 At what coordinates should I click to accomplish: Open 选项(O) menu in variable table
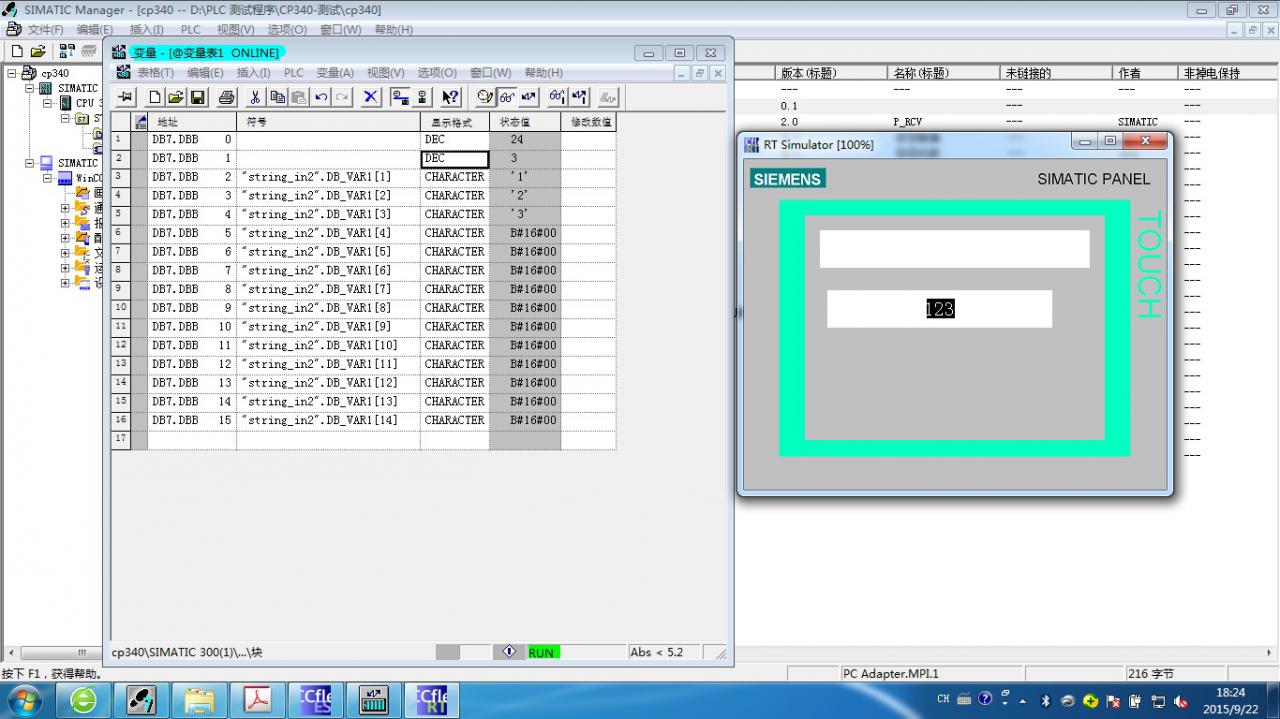tap(437, 73)
